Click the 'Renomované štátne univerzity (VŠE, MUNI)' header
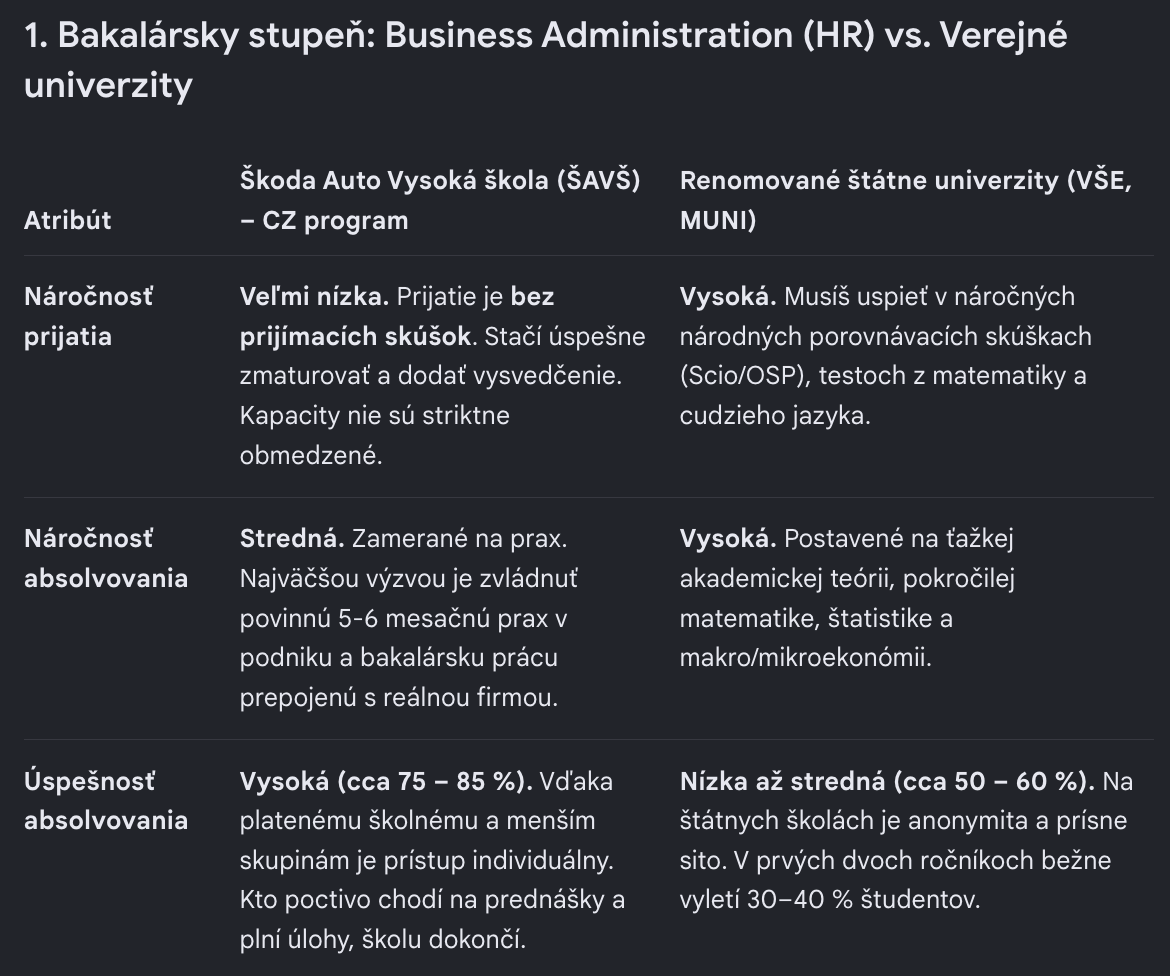The width and height of the screenshot is (1170, 976). coord(906,200)
